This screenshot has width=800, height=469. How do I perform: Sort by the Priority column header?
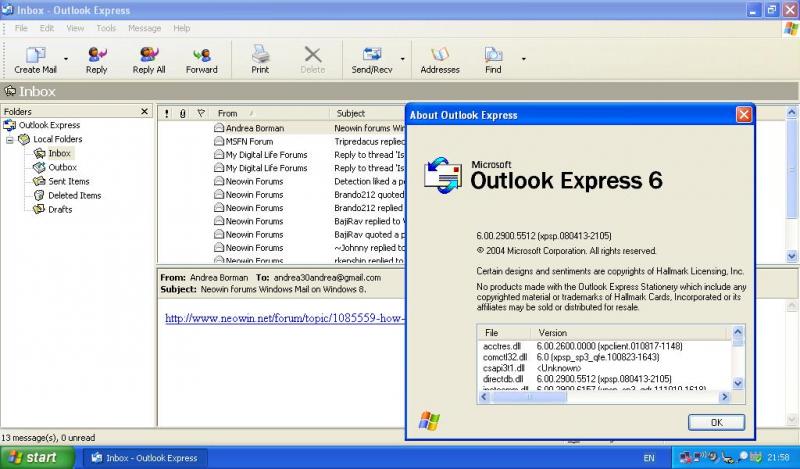167,113
